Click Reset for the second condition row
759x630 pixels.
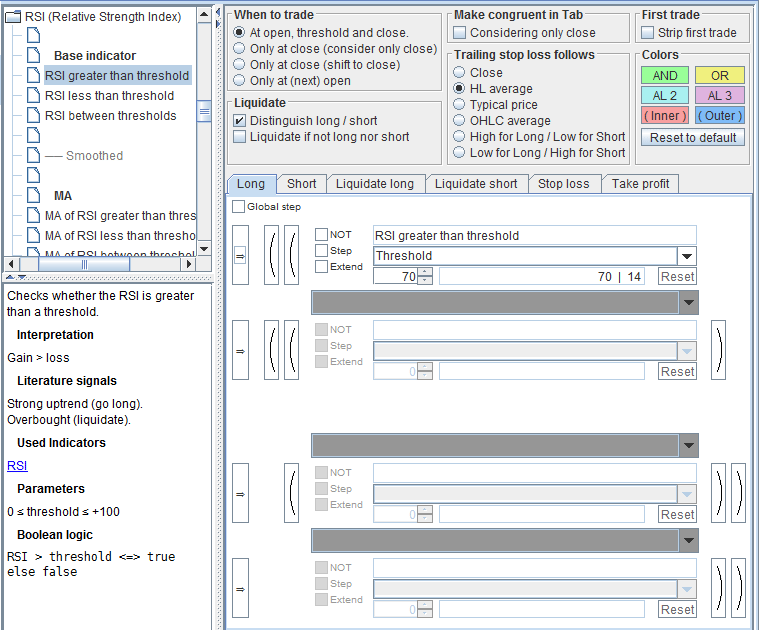click(x=677, y=372)
